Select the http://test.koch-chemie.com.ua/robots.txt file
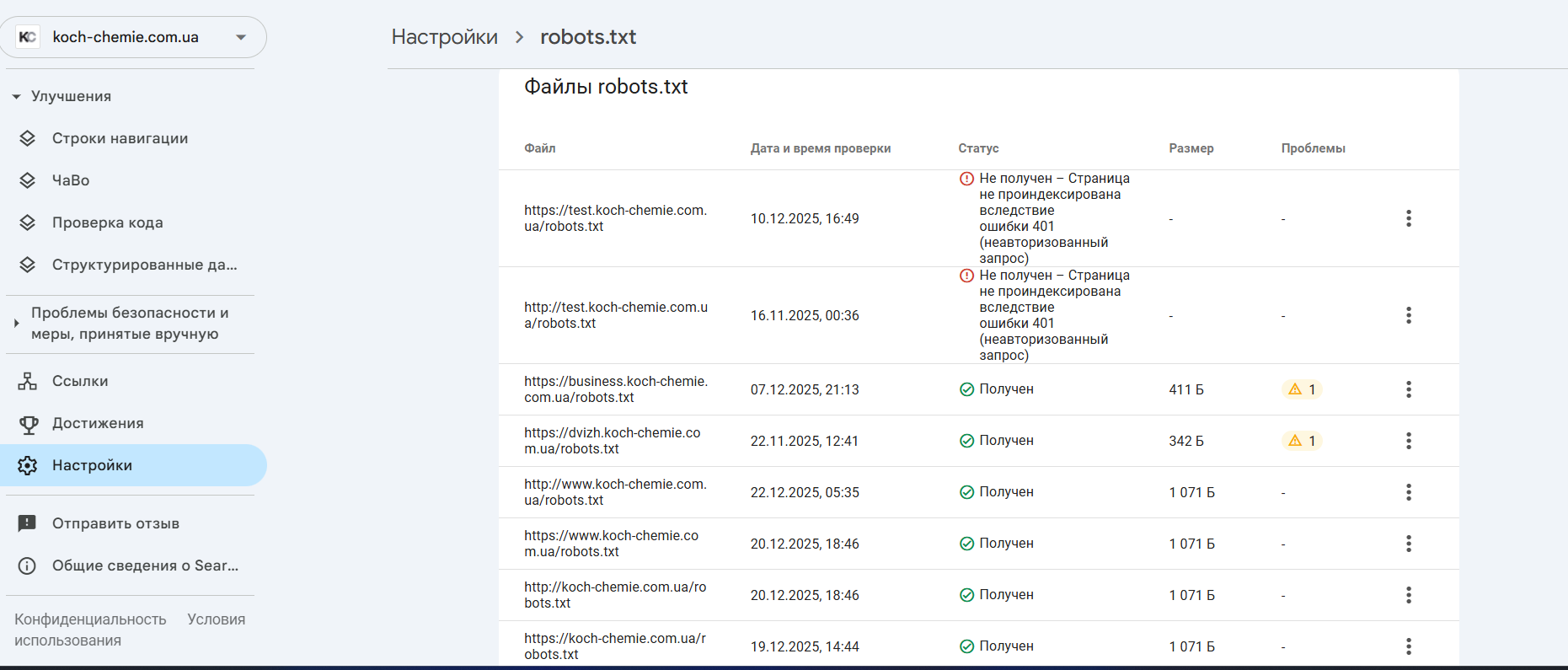 click(616, 315)
